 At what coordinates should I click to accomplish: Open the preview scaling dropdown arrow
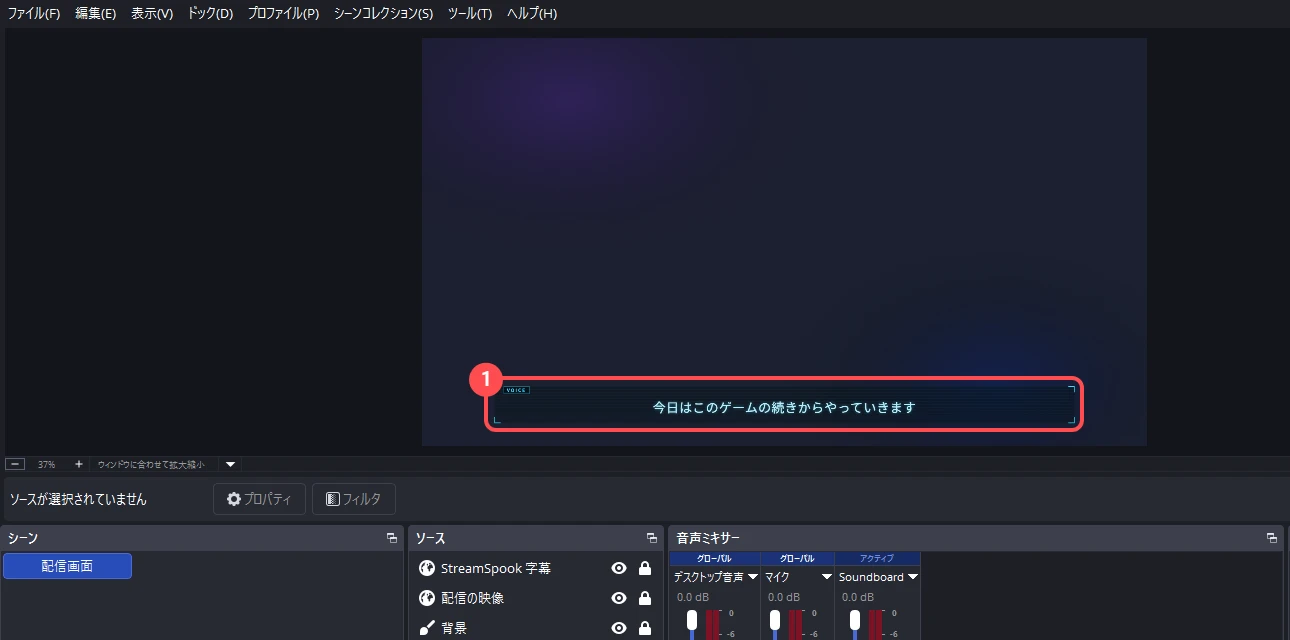[230, 464]
